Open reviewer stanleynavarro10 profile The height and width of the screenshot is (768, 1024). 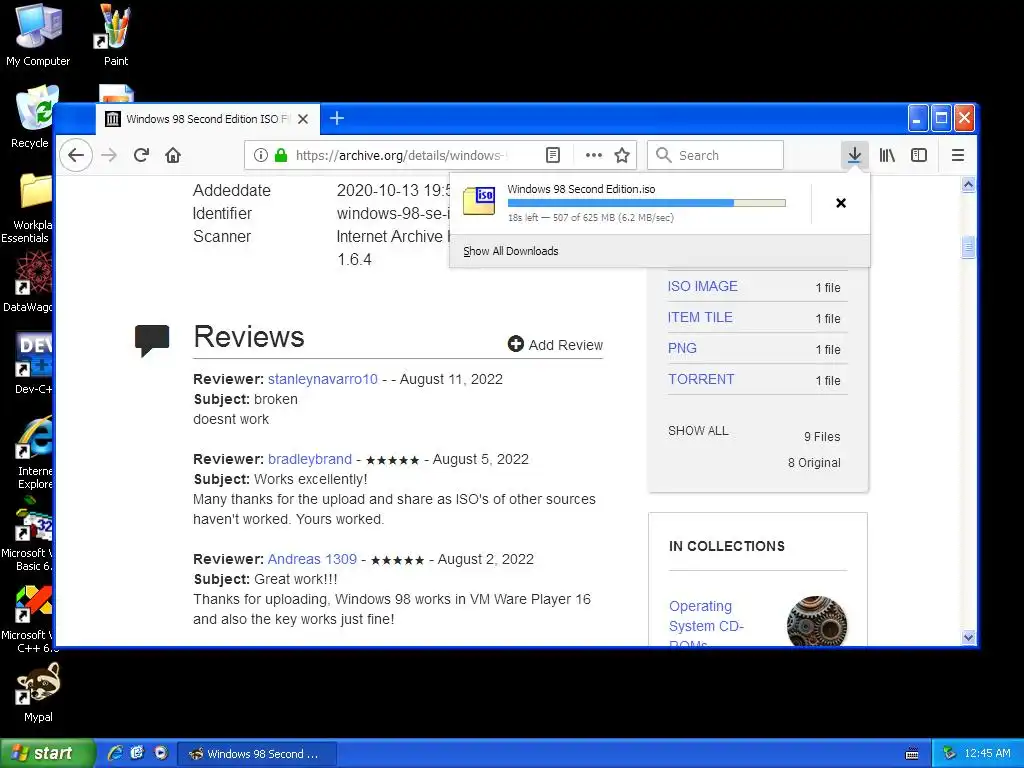coord(323,379)
